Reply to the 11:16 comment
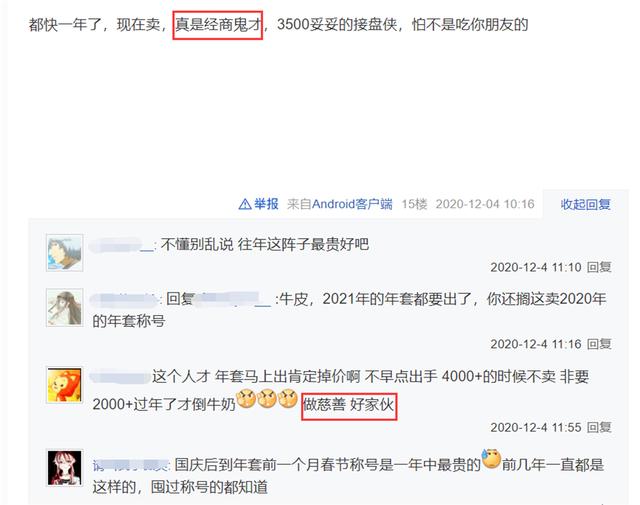Screen dimensions: 640x505 coord(599,344)
